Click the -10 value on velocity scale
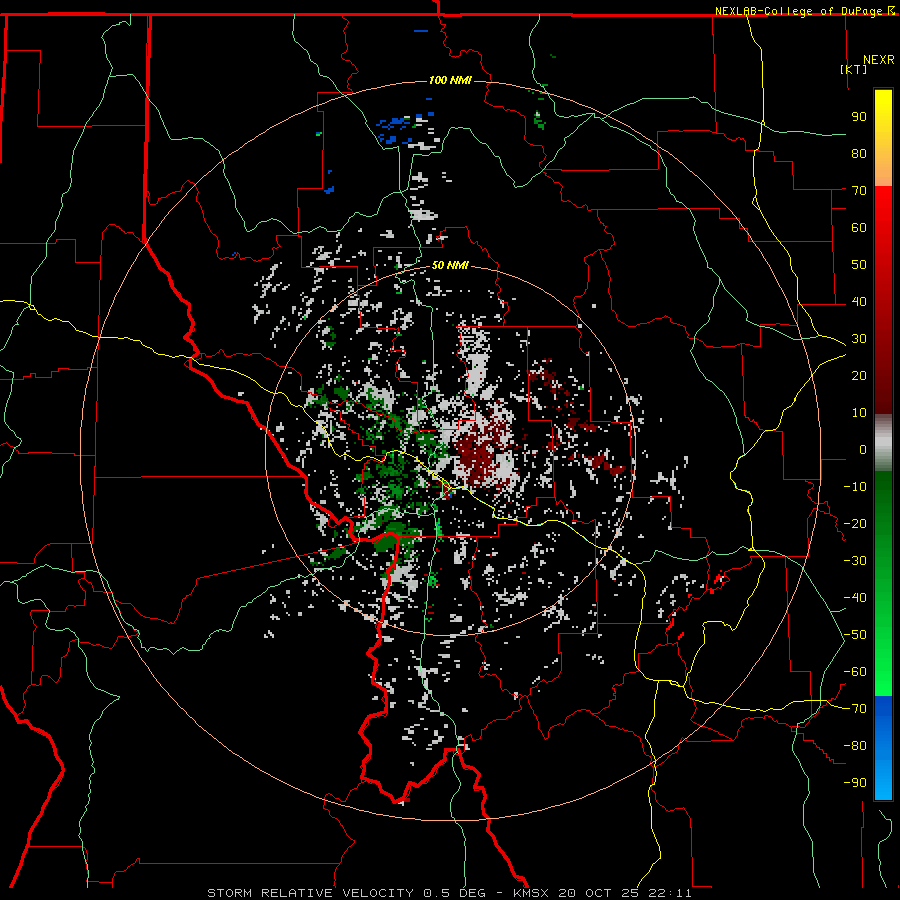Image resolution: width=900 pixels, height=900 pixels. tap(855, 487)
